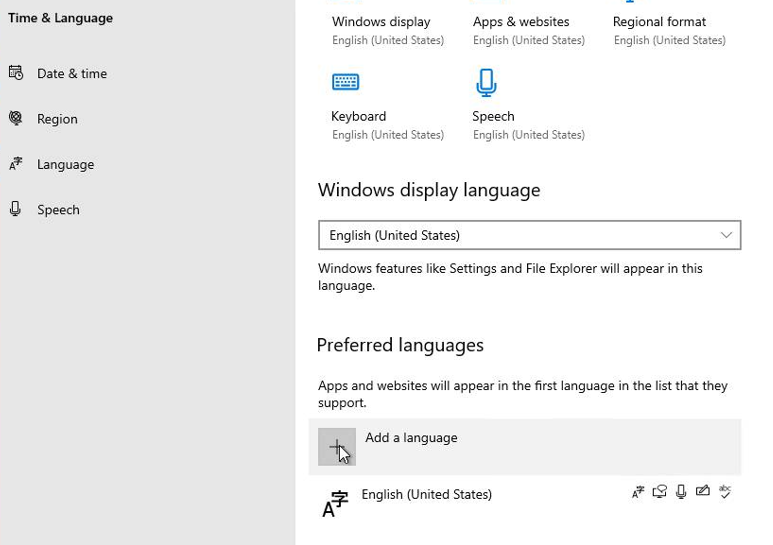Open the Windows display tile
Image resolution: width=773 pixels, height=545 pixels.
381,22
